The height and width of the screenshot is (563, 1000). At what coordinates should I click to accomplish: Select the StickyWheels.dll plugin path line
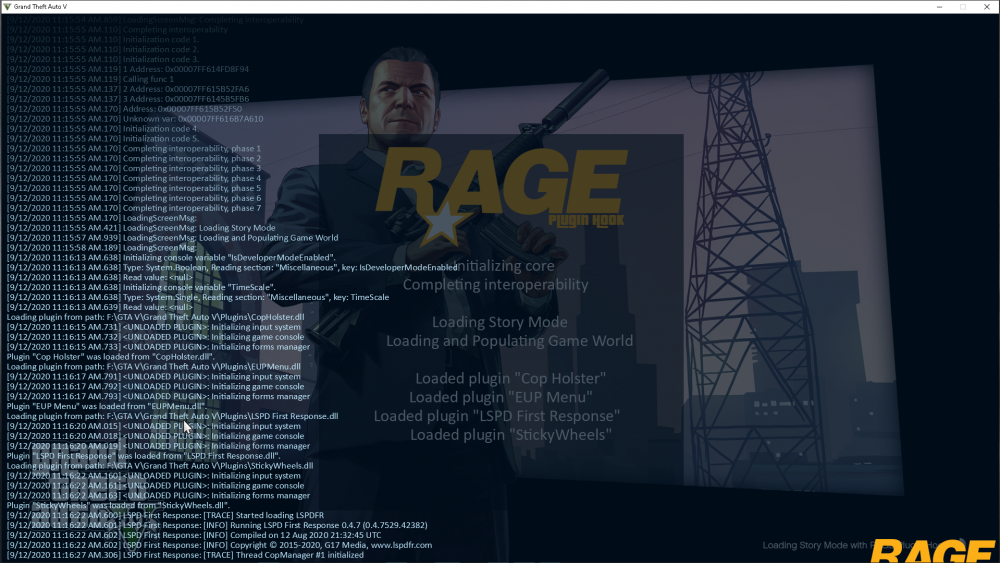pos(159,466)
